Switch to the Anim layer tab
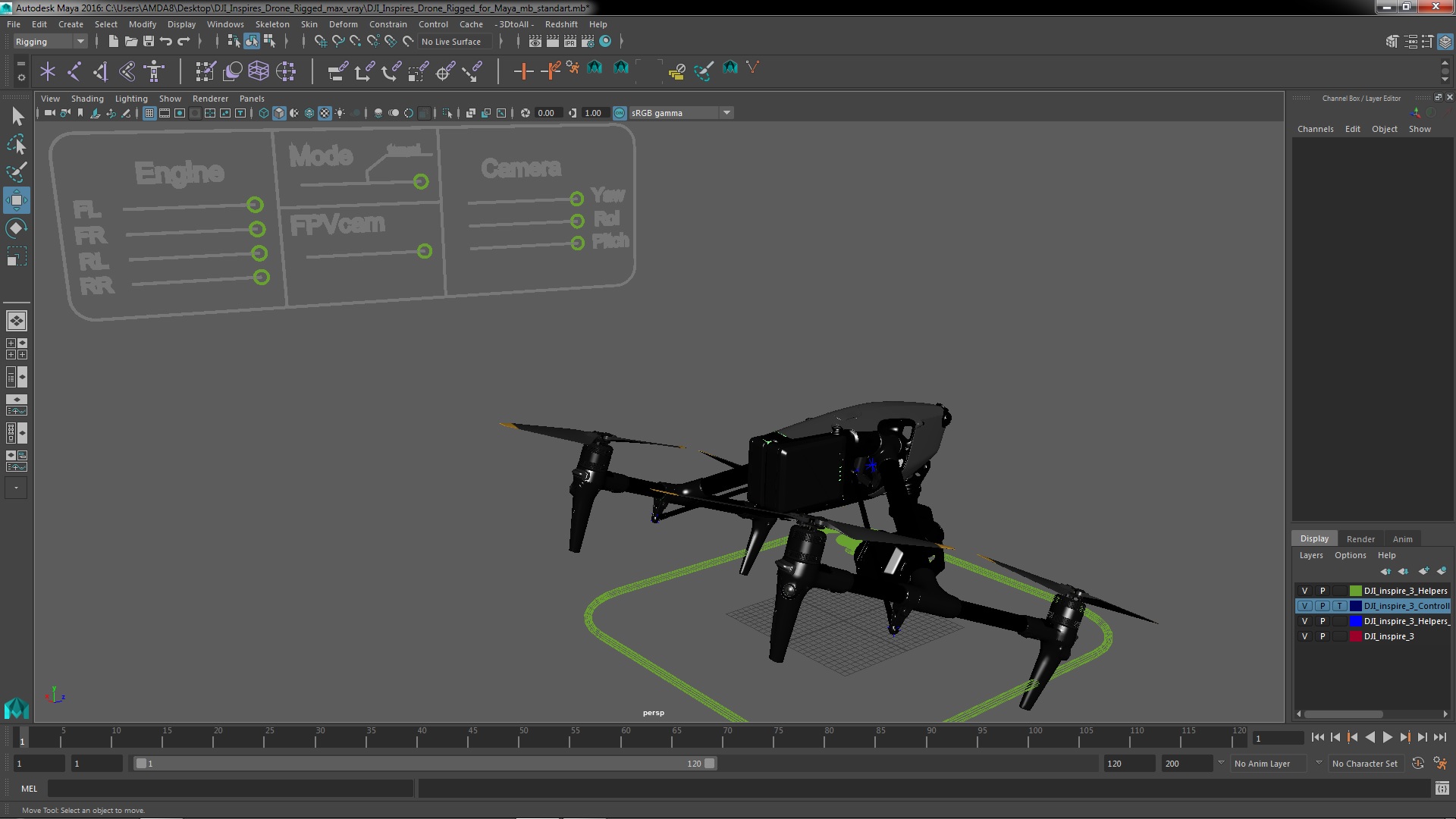The width and height of the screenshot is (1456, 819). (1402, 539)
